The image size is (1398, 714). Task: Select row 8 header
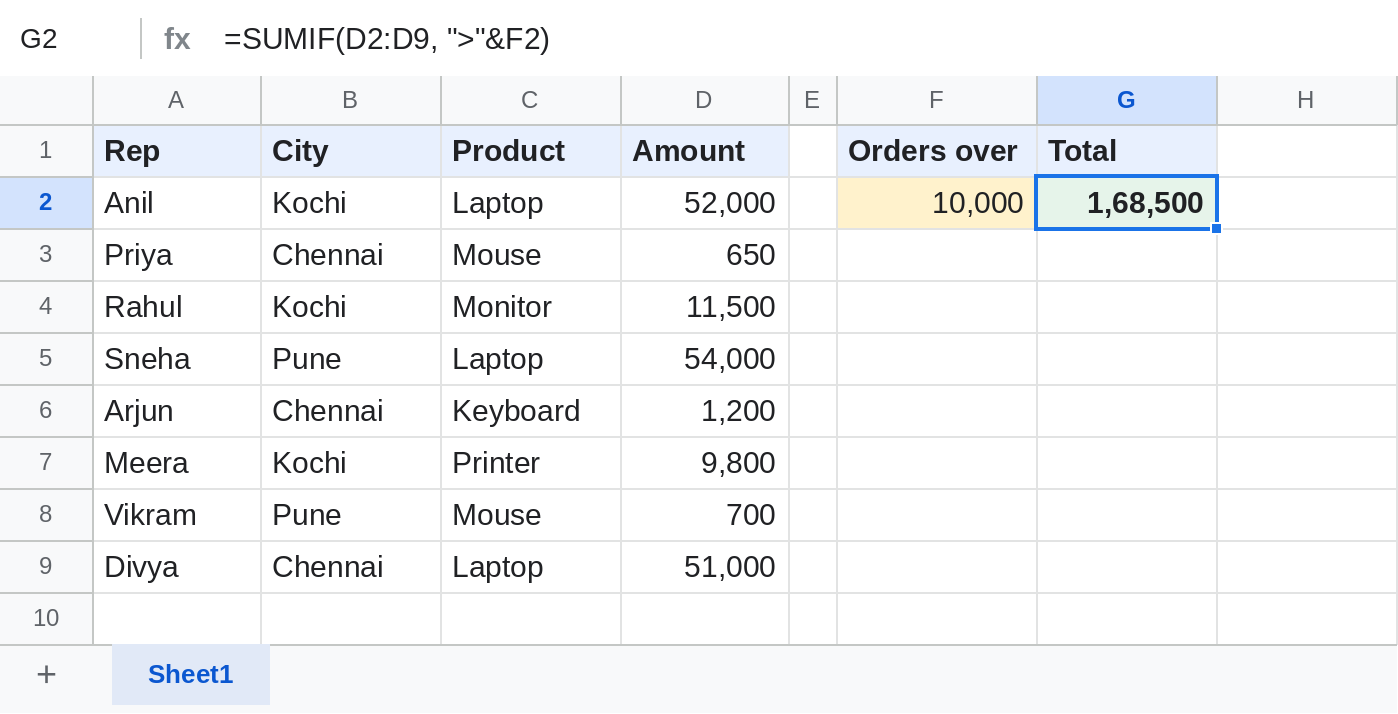click(46, 515)
